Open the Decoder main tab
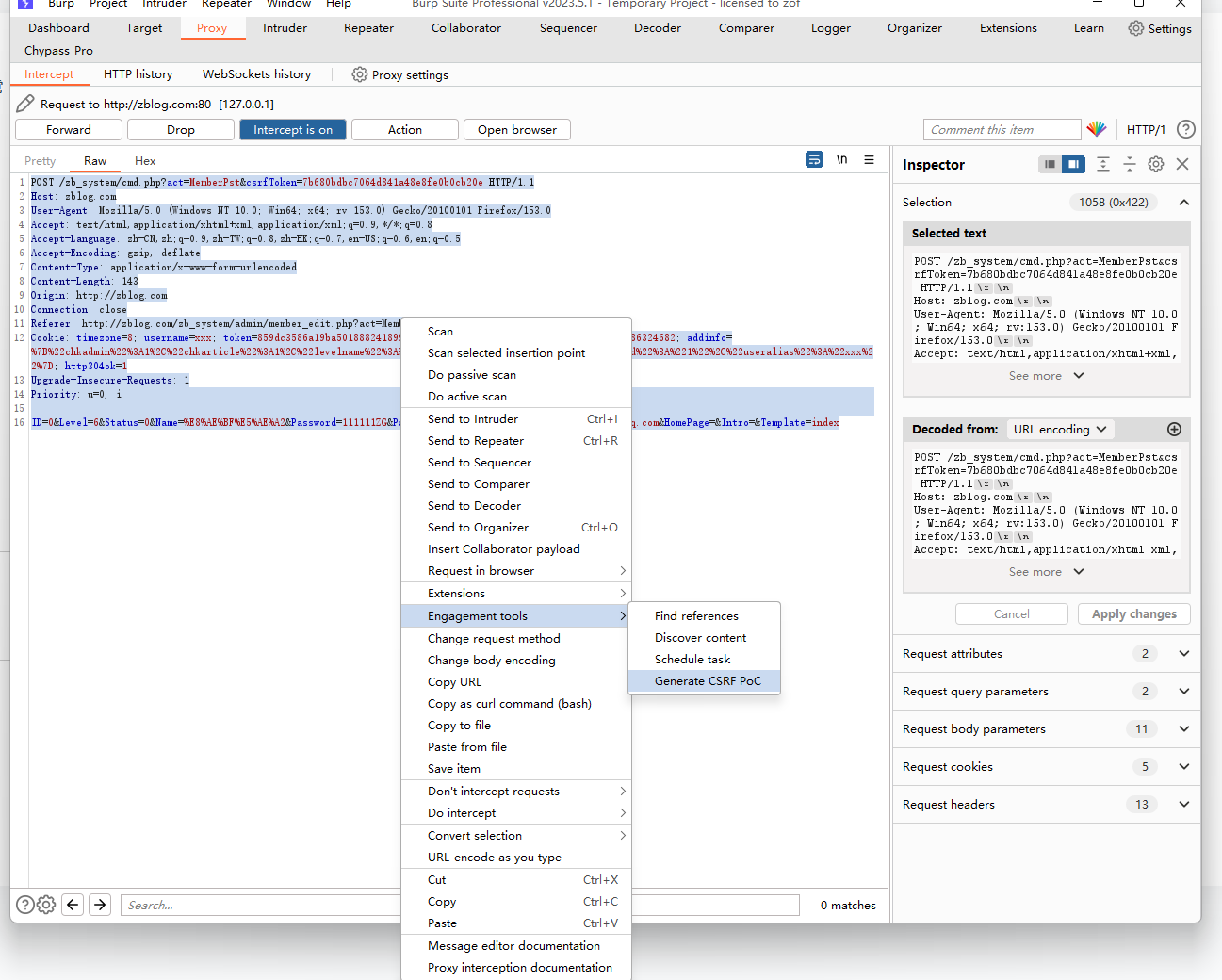This screenshot has height=980, width=1222. [658, 28]
